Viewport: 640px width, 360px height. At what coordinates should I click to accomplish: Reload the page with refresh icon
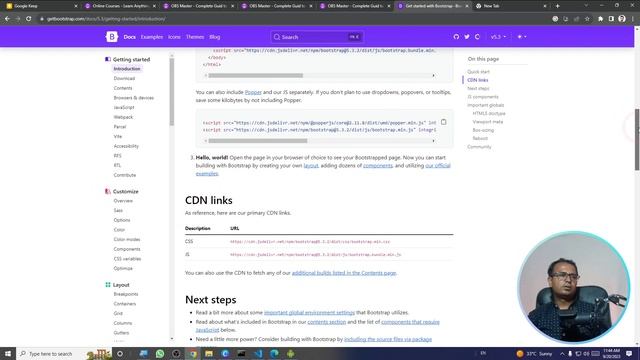pyautogui.click(x=29, y=19)
